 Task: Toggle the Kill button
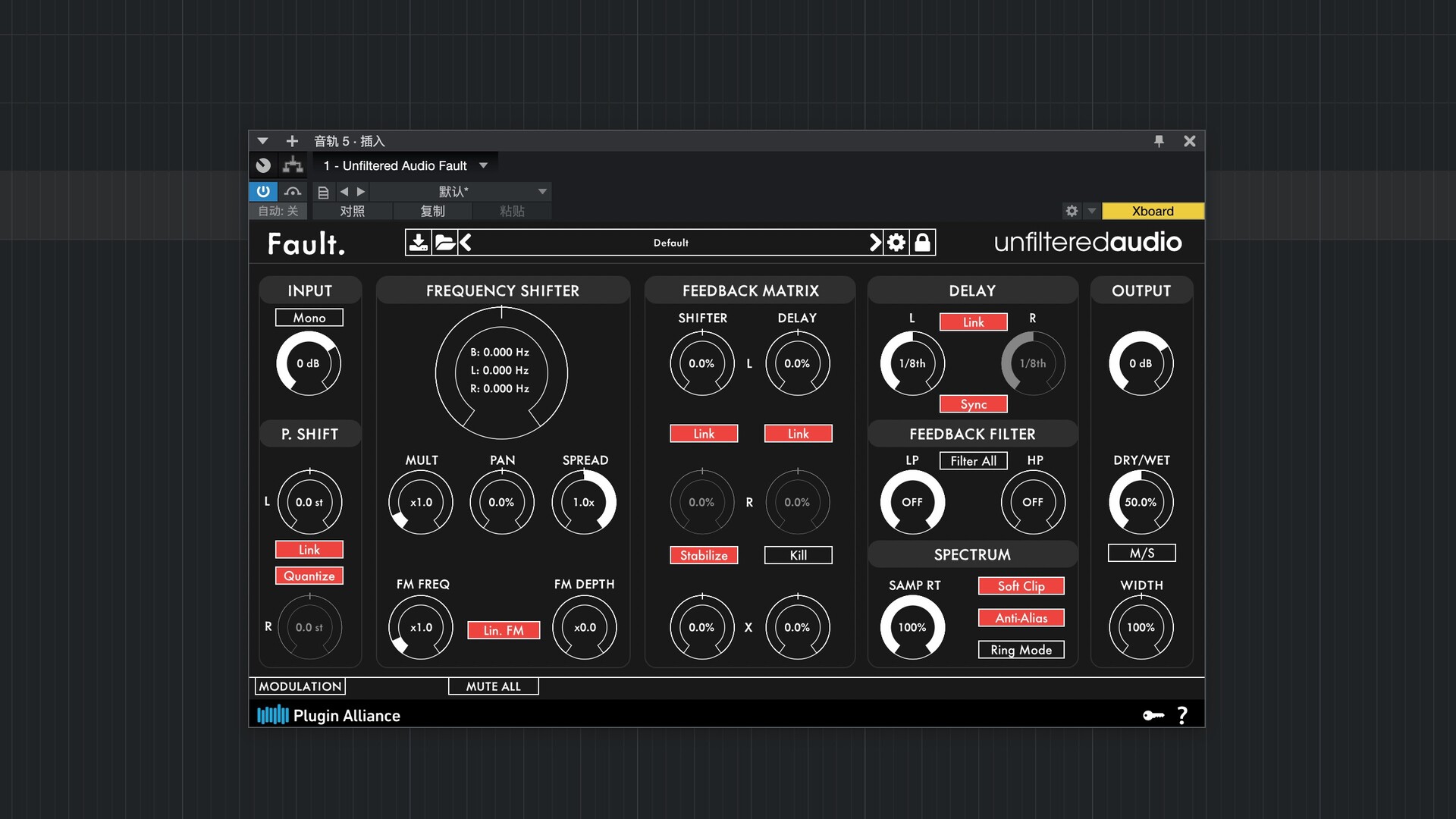[799, 555]
